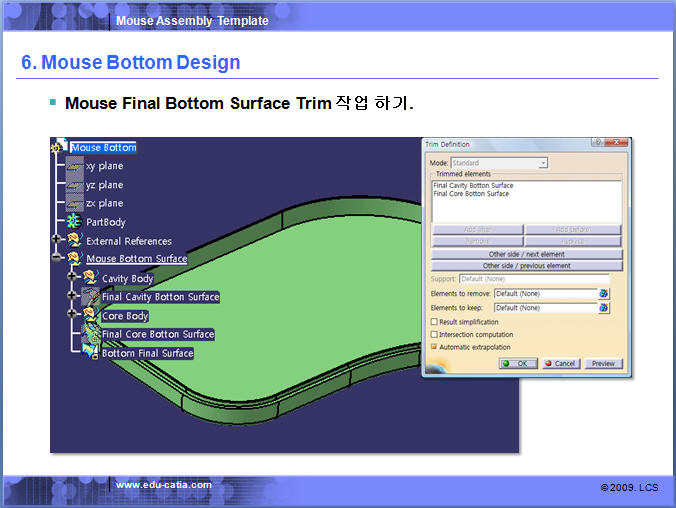Toggle the Intersection computation checkbox

(x=434, y=334)
